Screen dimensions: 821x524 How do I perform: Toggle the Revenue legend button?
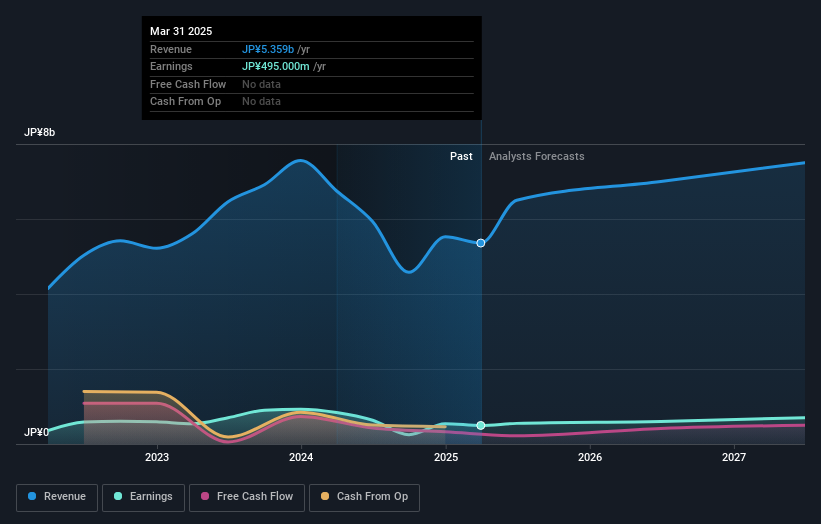(x=57, y=497)
